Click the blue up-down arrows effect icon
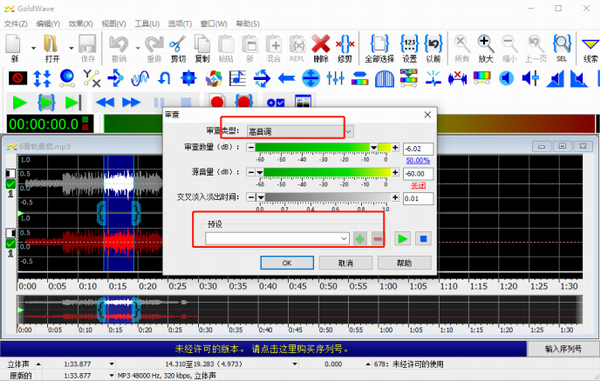This screenshot has height=381, width=600. coord(42,78)
